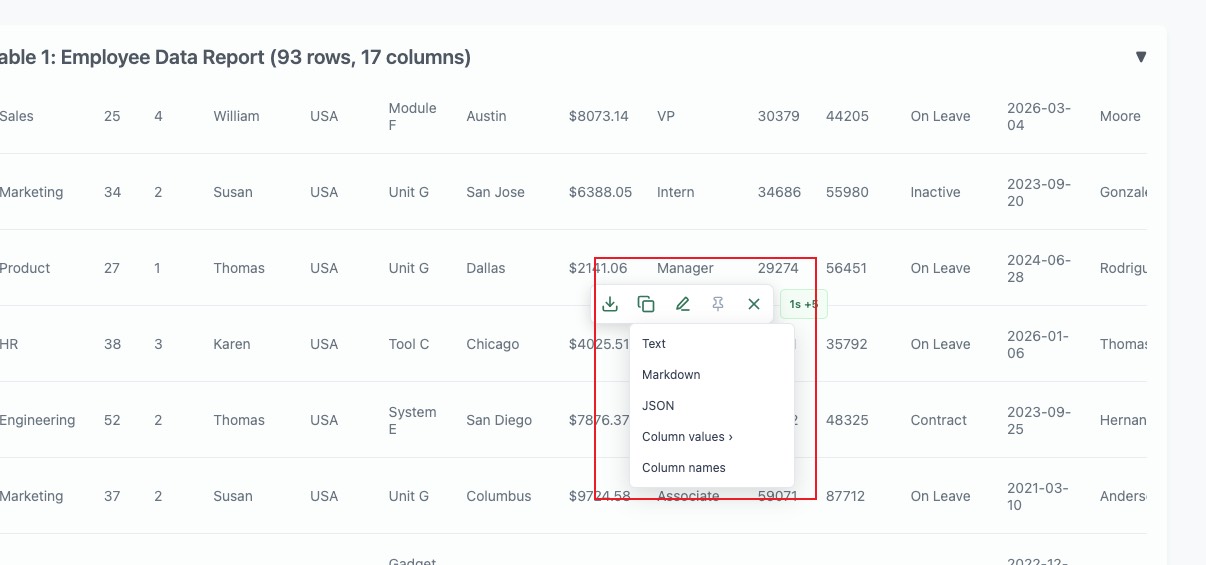This screenshot has height=565, width=1206.
Task: Click the '2026-03-04' date cell
Action: (1039, 116)
